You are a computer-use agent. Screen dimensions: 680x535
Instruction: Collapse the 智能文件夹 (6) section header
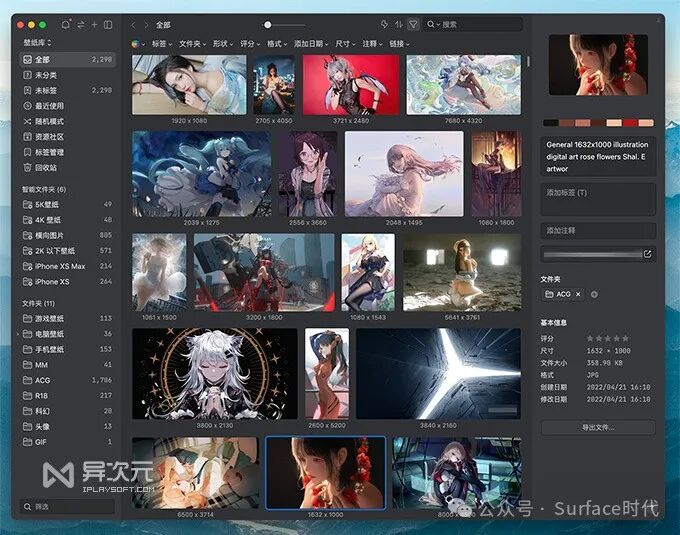pyautogui.click(x=44, y=189)
